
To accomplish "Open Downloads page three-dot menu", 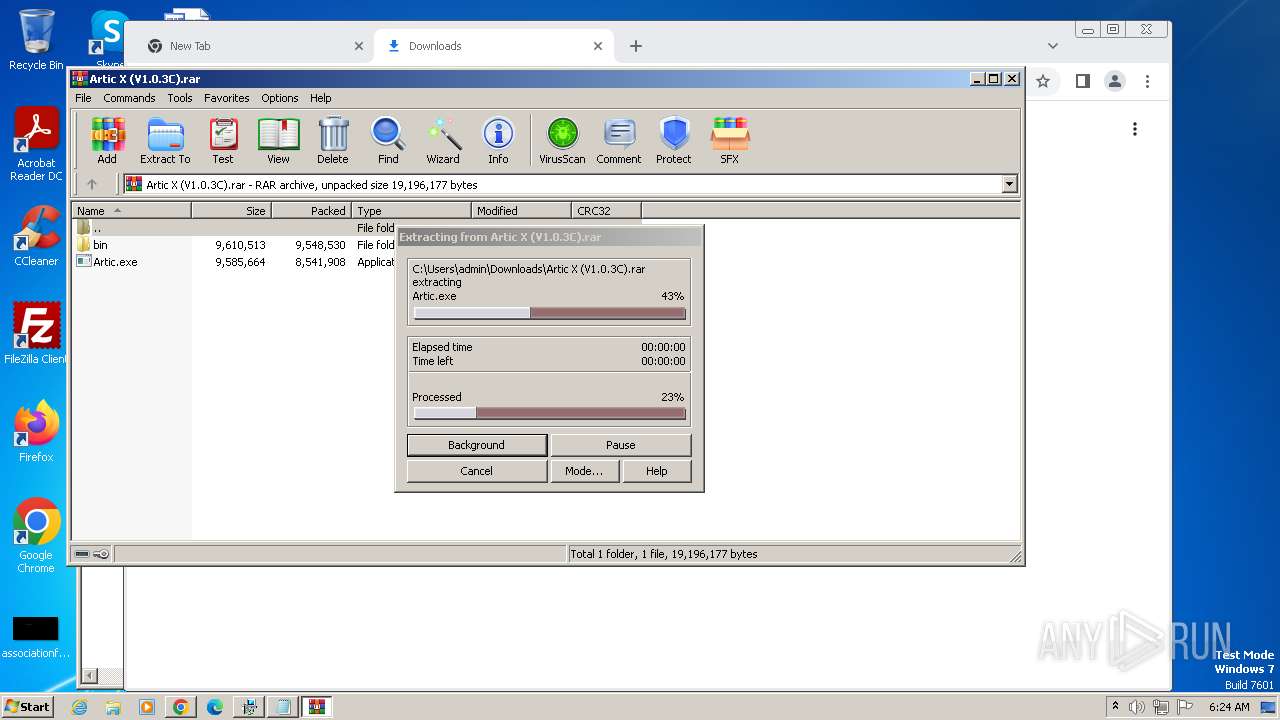I will point(1134,129).
